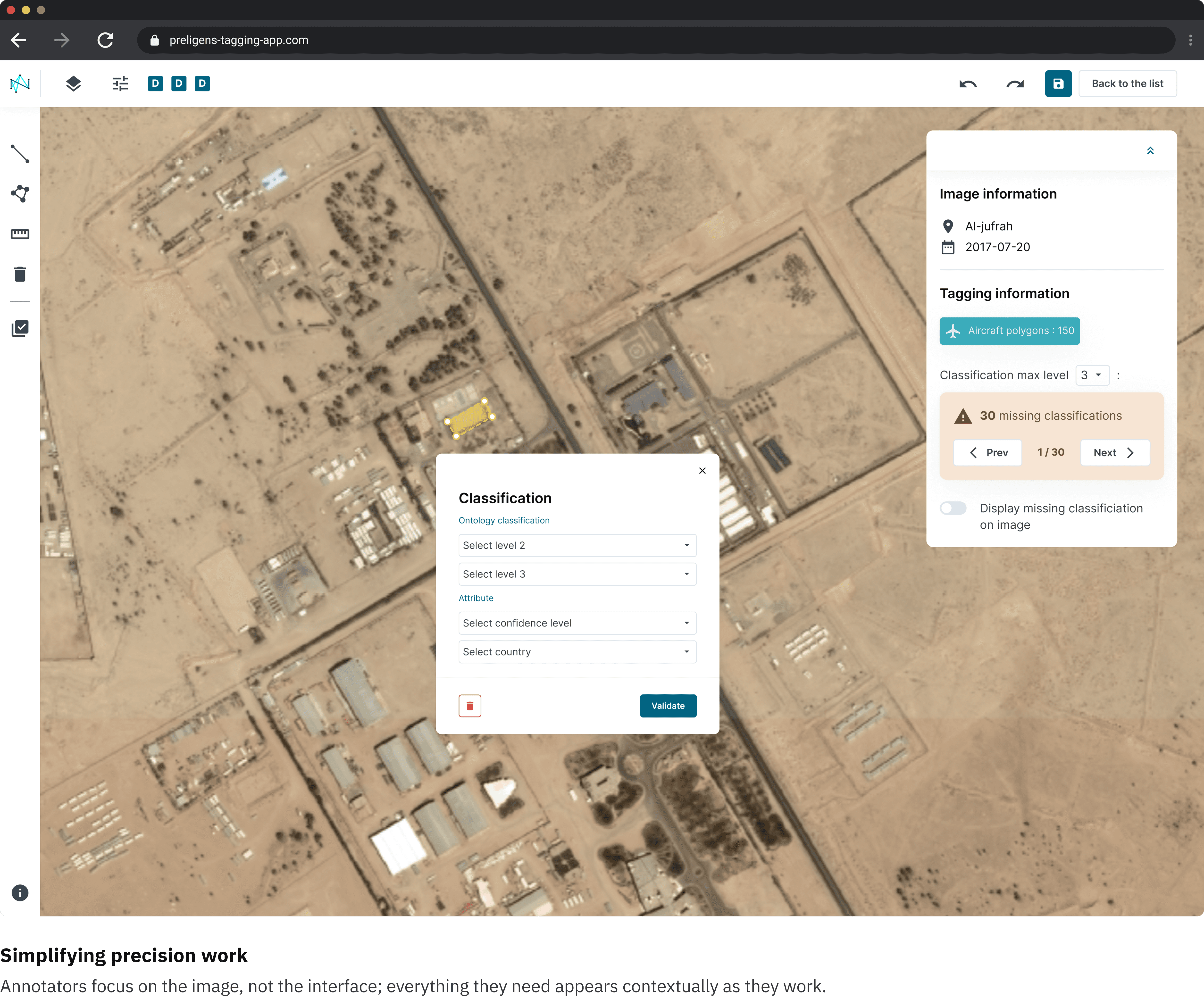The image size is (1204, 999).
Task: Click the Aircraft polygons tag
Action: coord(1010,331)
